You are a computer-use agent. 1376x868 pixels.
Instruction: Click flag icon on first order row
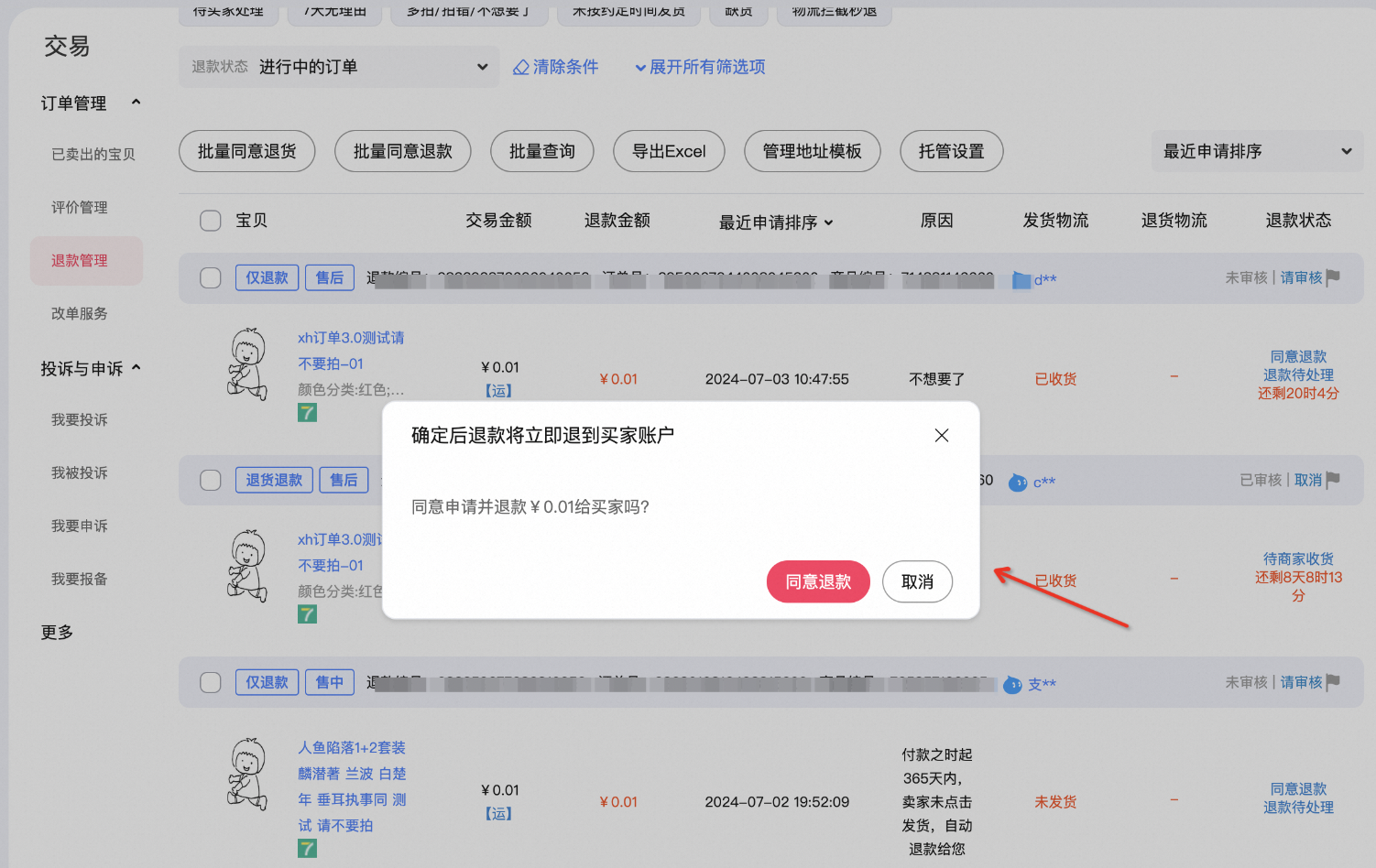(x=1334, y=277)
